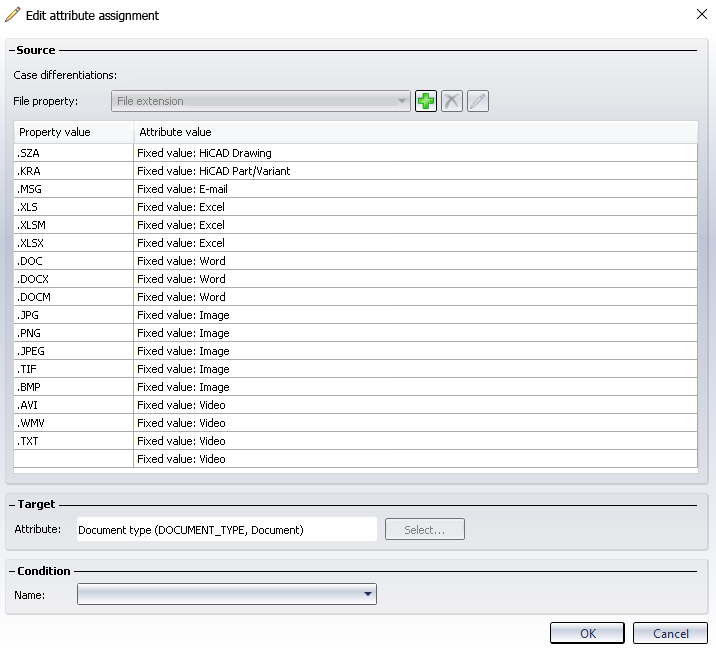Select the .BMP property value
716x651 pixels.
(74, 387)
